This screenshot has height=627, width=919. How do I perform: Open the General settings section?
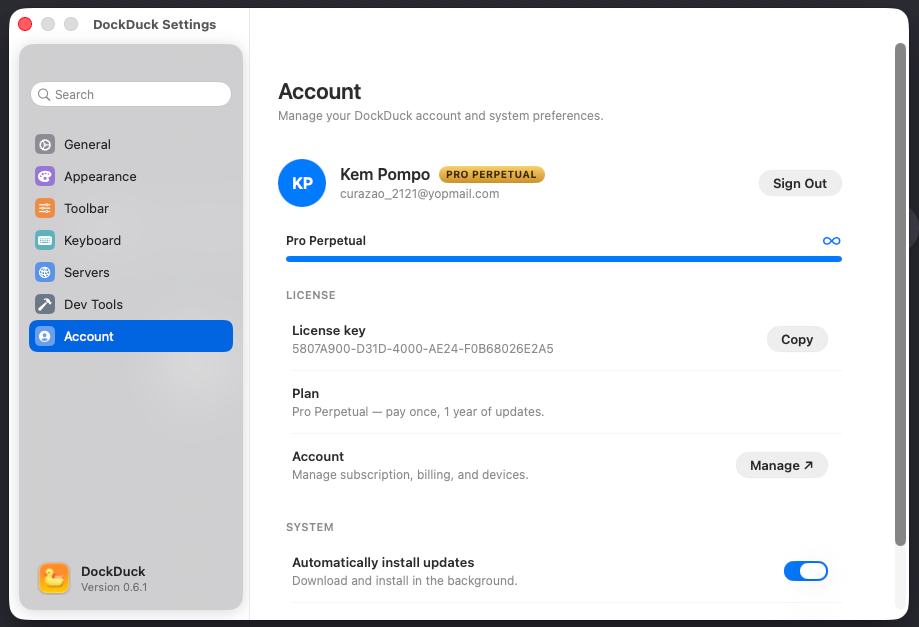131,144
